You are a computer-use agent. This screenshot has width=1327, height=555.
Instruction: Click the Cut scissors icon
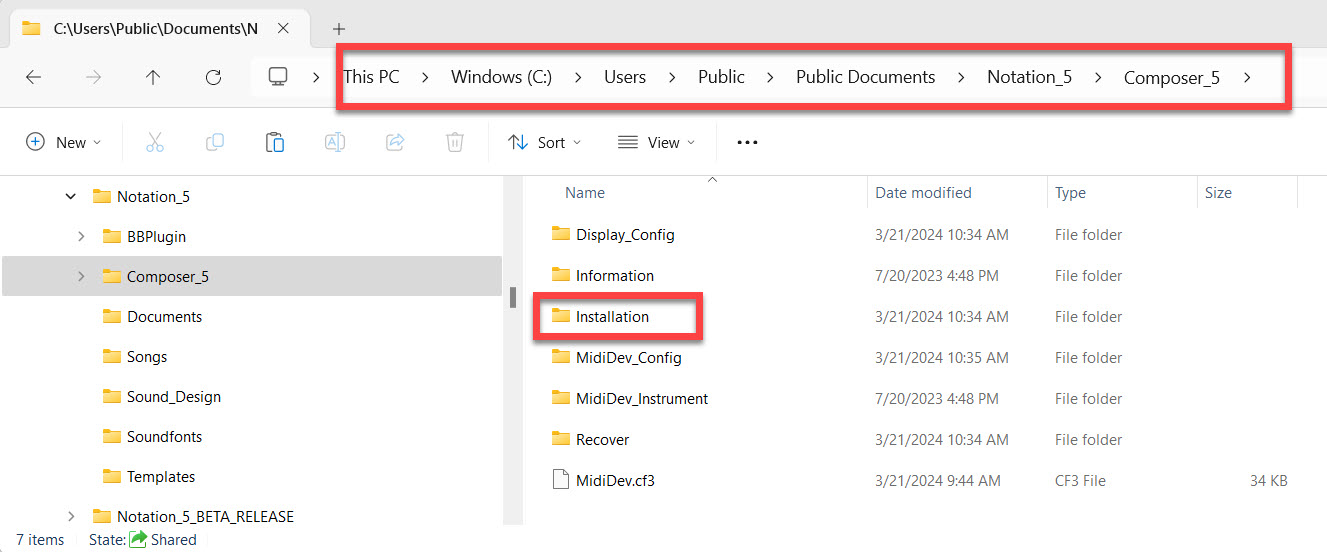[x=155, y=142]
